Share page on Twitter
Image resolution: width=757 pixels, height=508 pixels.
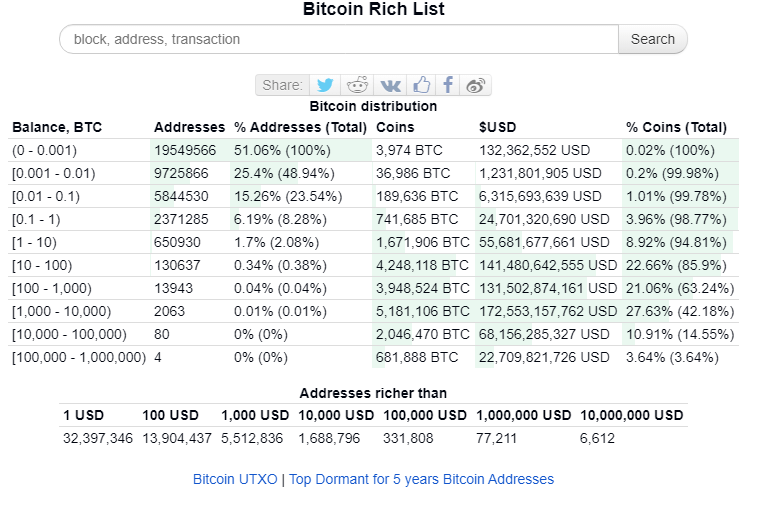click(325, 85)
